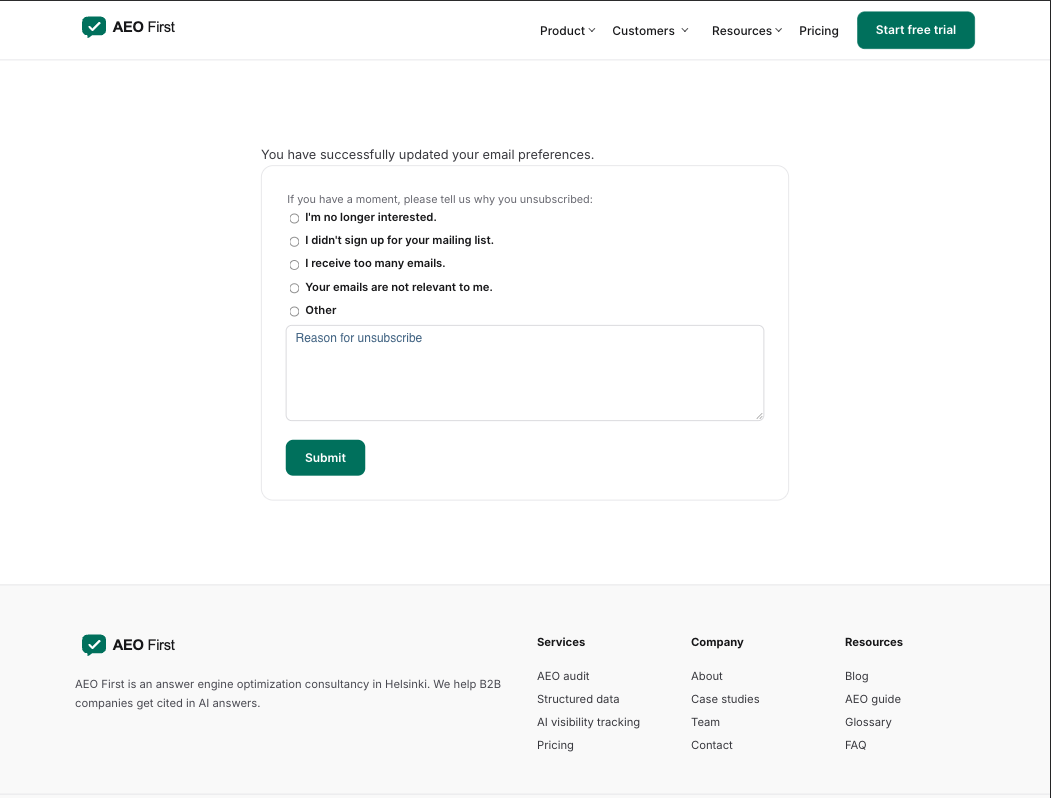The width and height of the screenshot is (1051, 798).
Task: Go to AI visibility tracking link
Action: pyautogui.click(x=589, y=722)
